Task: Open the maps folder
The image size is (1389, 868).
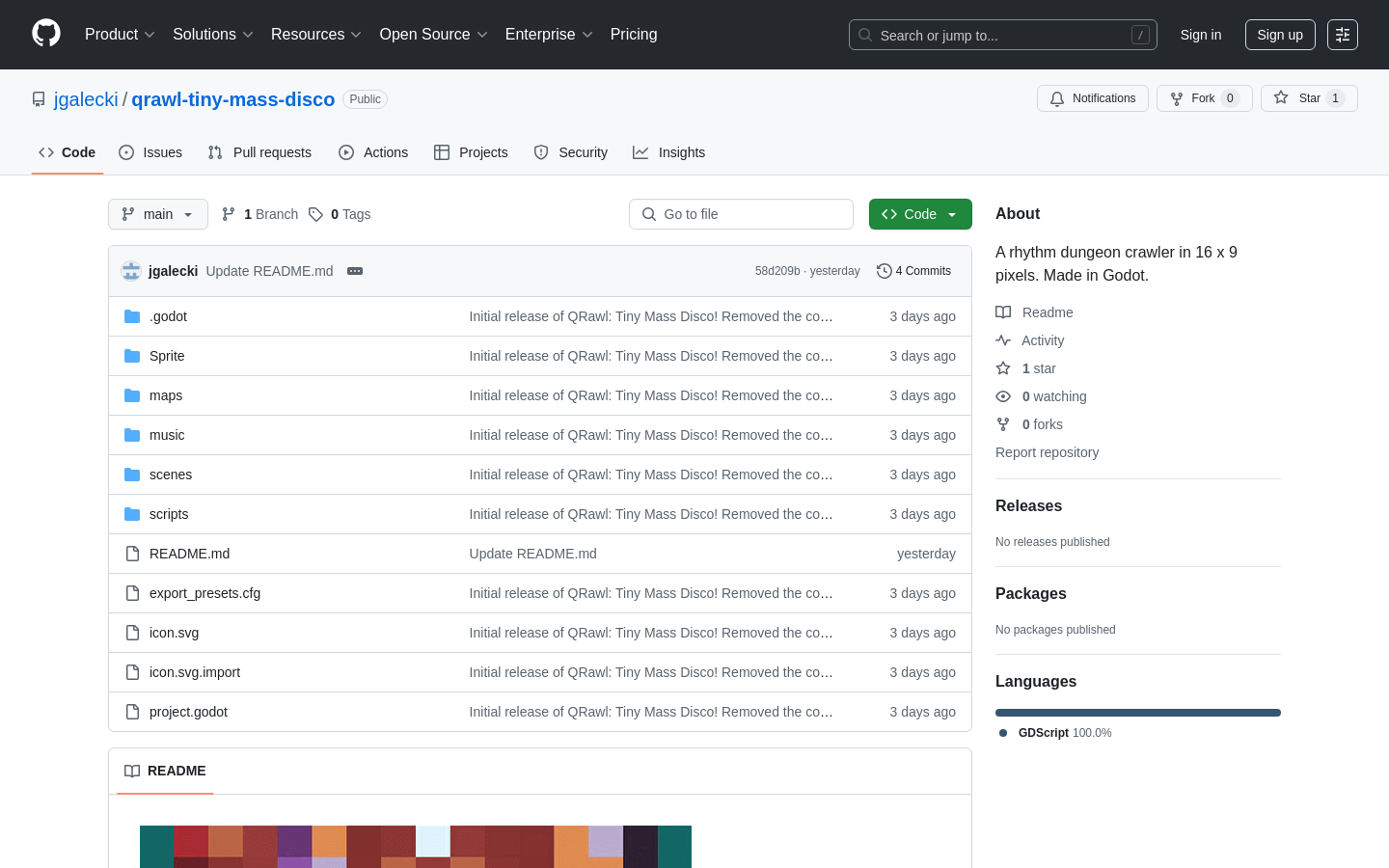Action: click(166, 395)
